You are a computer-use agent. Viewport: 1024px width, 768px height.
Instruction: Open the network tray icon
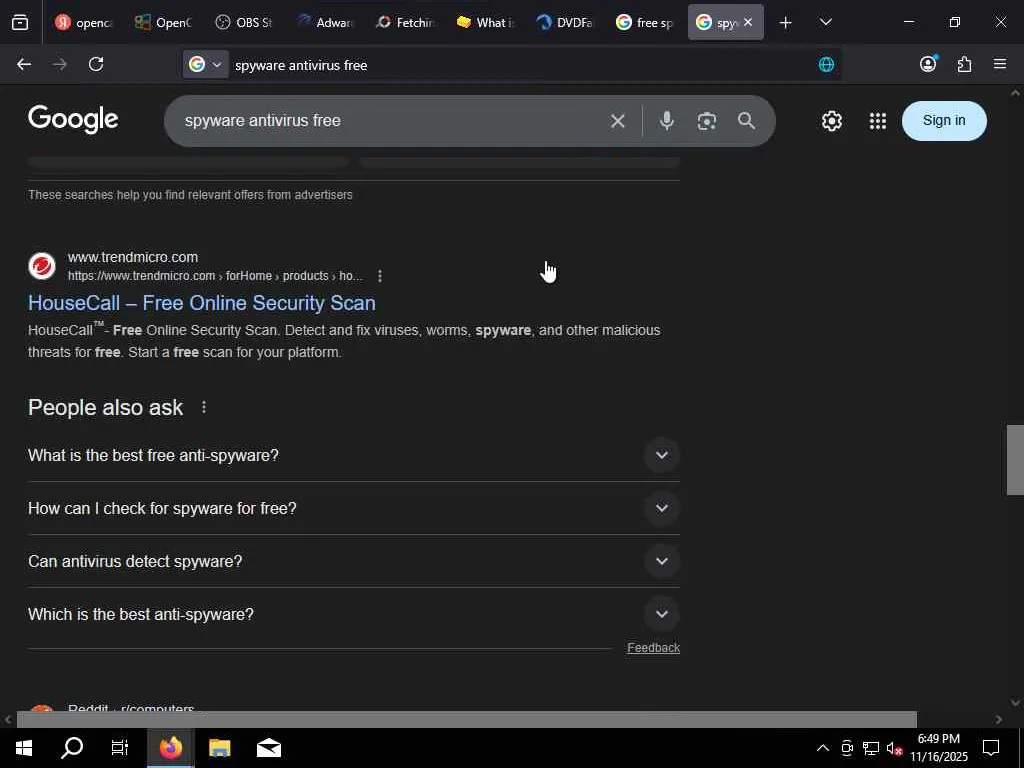click(871, 748)
